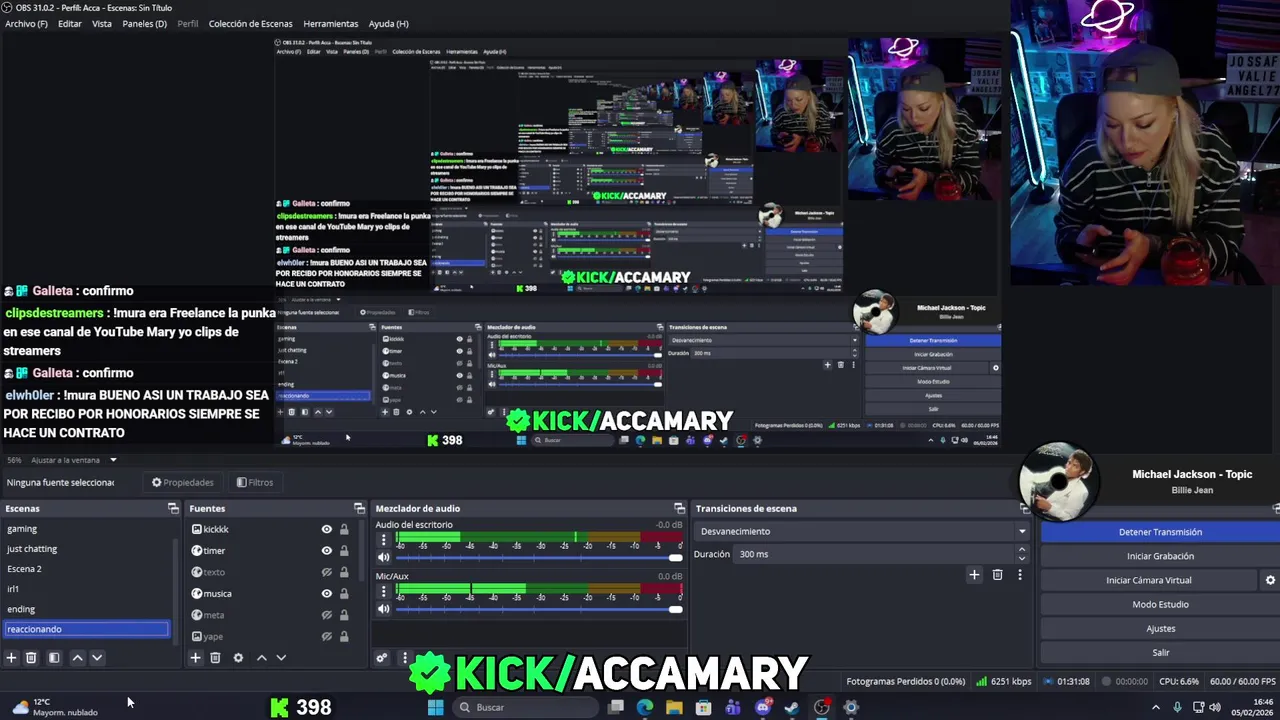Click the Salir button

(x=1160, y=652)
